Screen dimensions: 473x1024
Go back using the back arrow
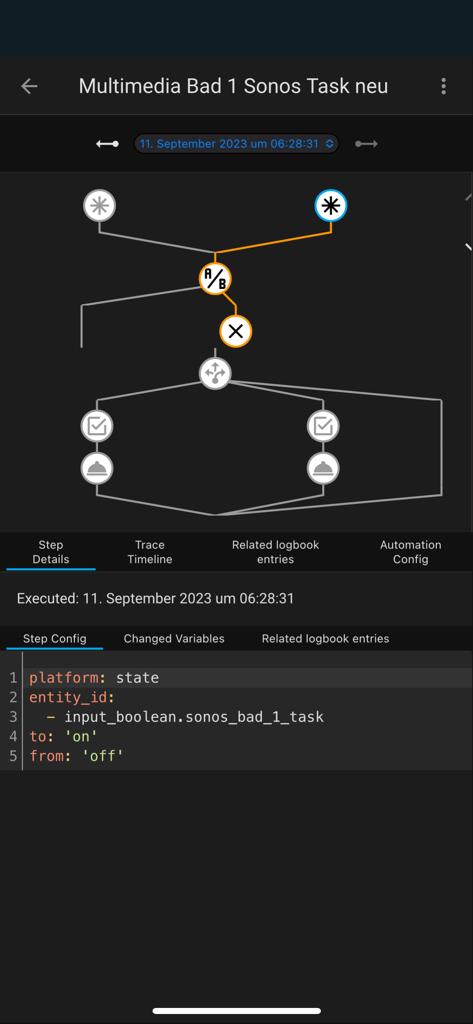coord(29,86)
